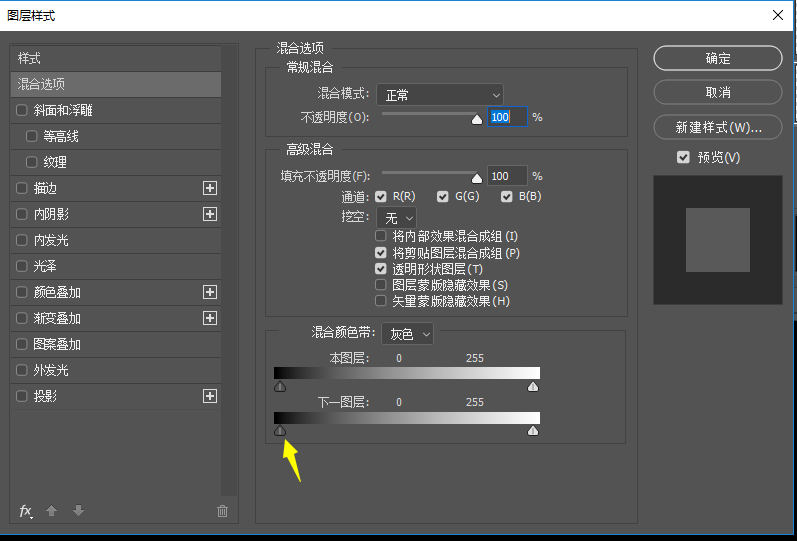Enable the Bevel and Emboss checkbox
The image size is (797, 541).
coord(22,110)
